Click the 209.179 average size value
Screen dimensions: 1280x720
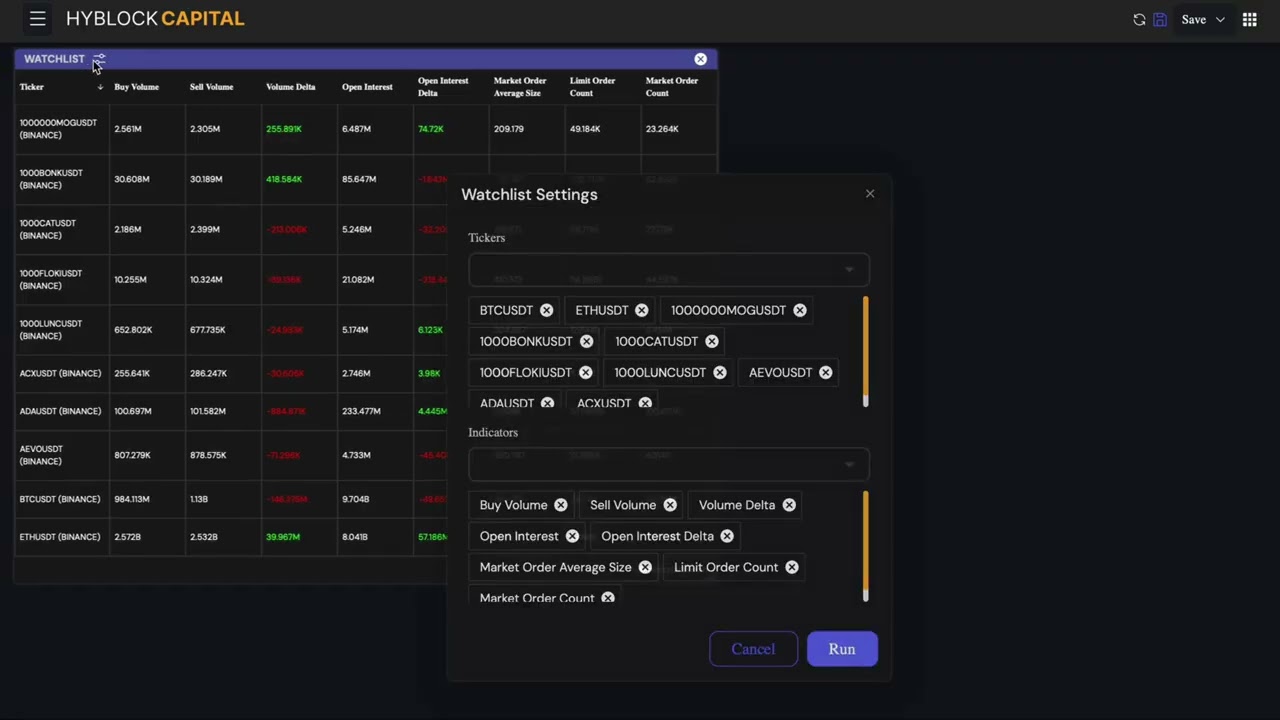click(x=509, y=129)
